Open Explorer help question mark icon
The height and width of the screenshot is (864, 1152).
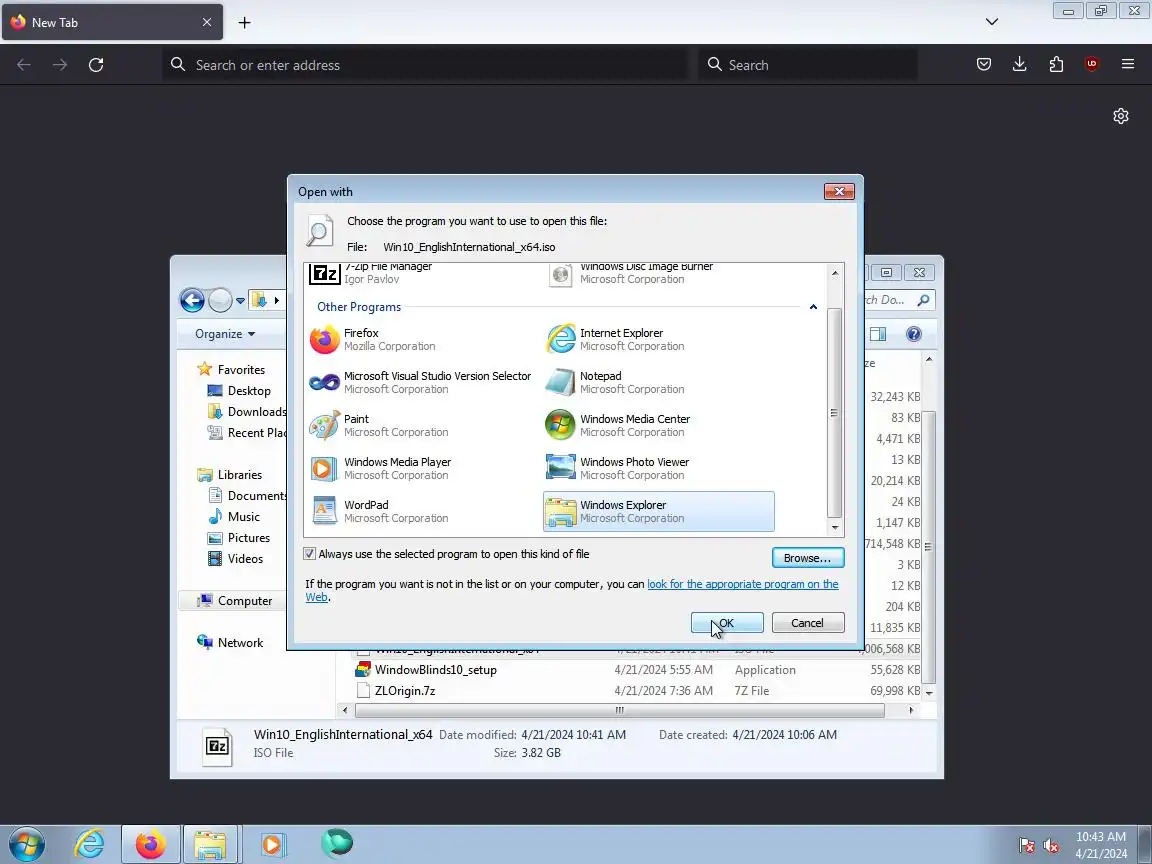[913, 334]
